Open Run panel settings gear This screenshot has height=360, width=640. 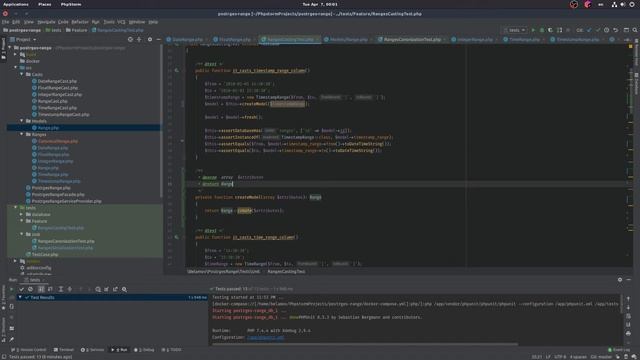[x=620, y=280]
